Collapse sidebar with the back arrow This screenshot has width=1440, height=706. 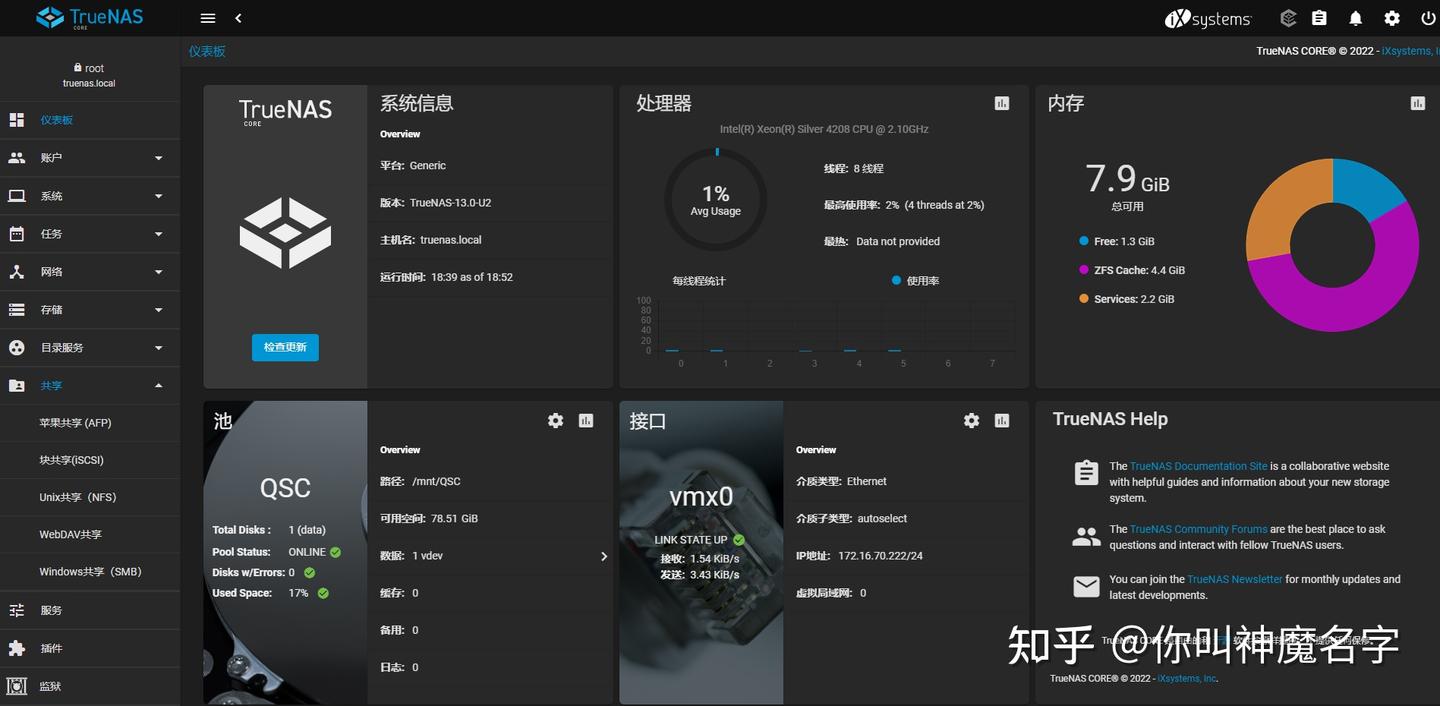pos(238,17)
